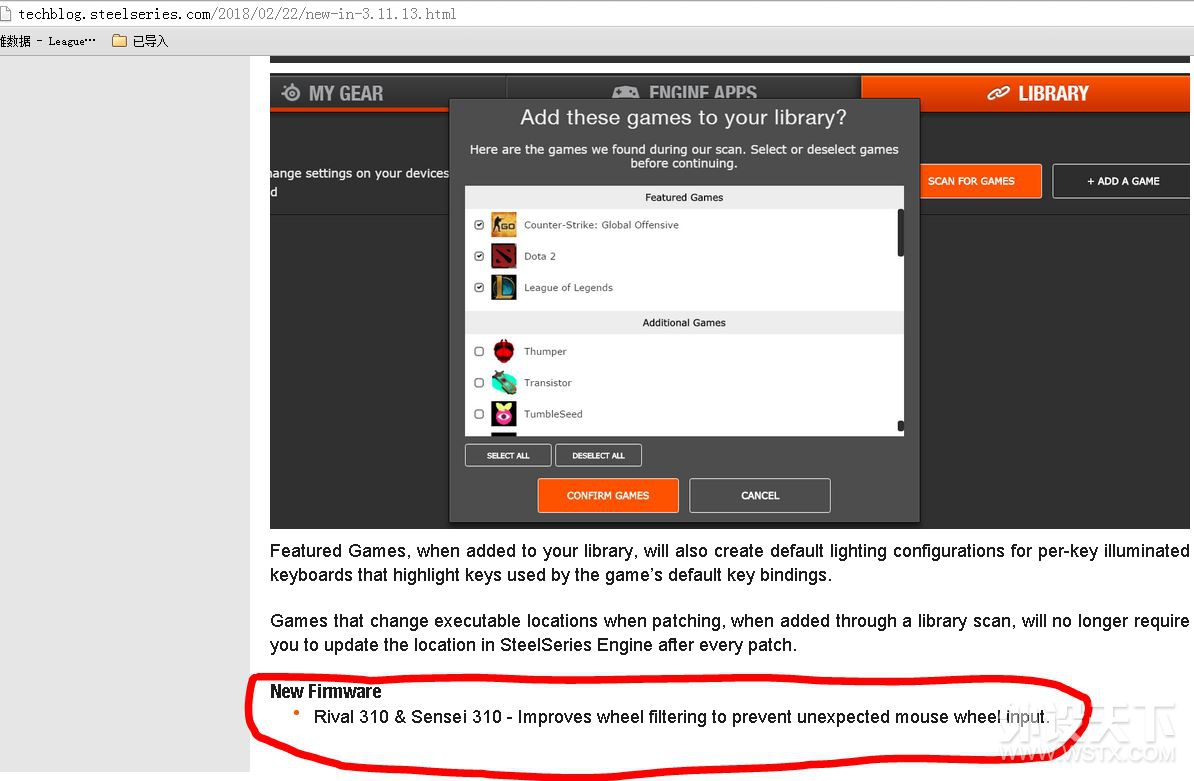
Task: Select the Dota 2 label
Action: coord(540,256)
